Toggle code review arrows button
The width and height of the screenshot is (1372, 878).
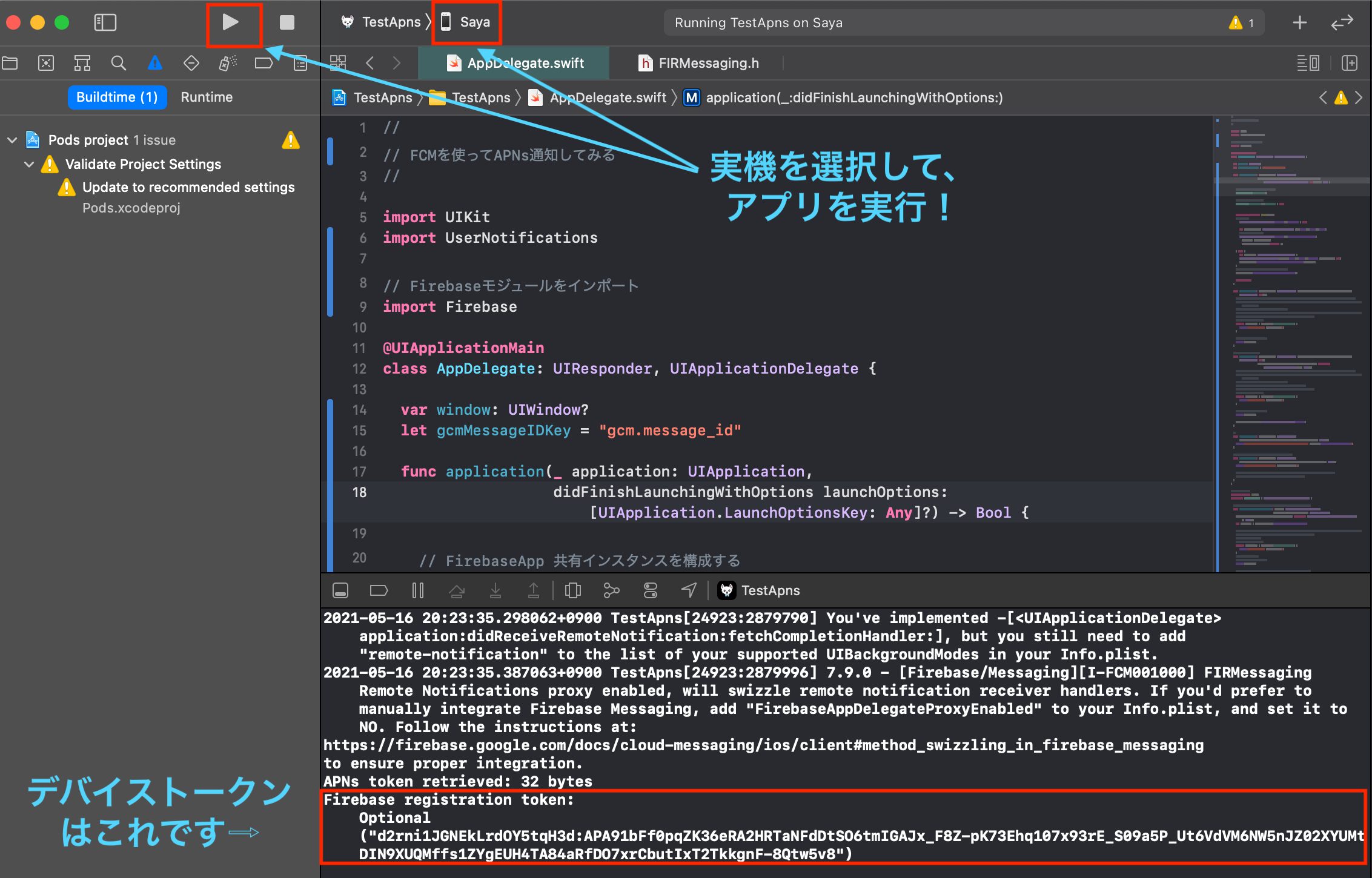pyautogui.click(x=1342, y=23)
